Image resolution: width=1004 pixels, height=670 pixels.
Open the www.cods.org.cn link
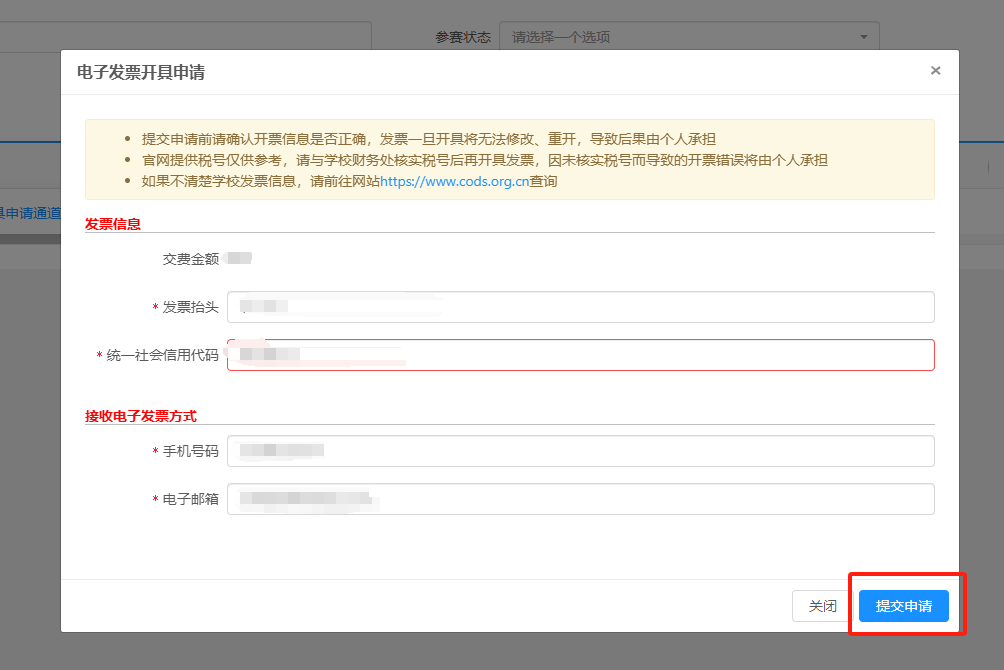453,181
